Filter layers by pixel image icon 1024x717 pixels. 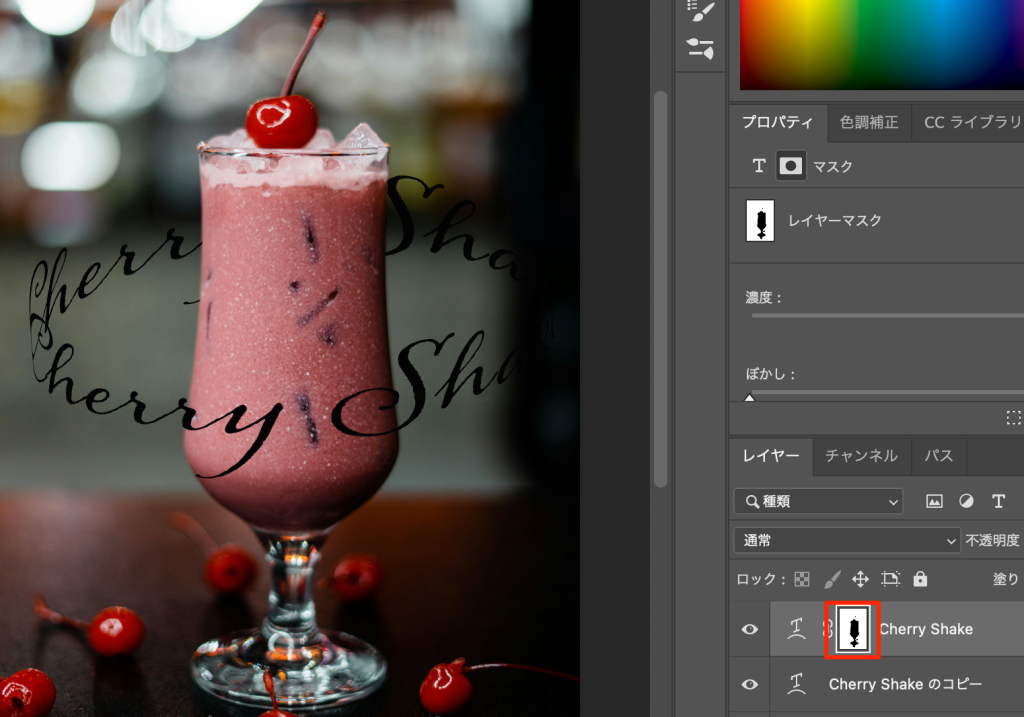click(934, 501)
